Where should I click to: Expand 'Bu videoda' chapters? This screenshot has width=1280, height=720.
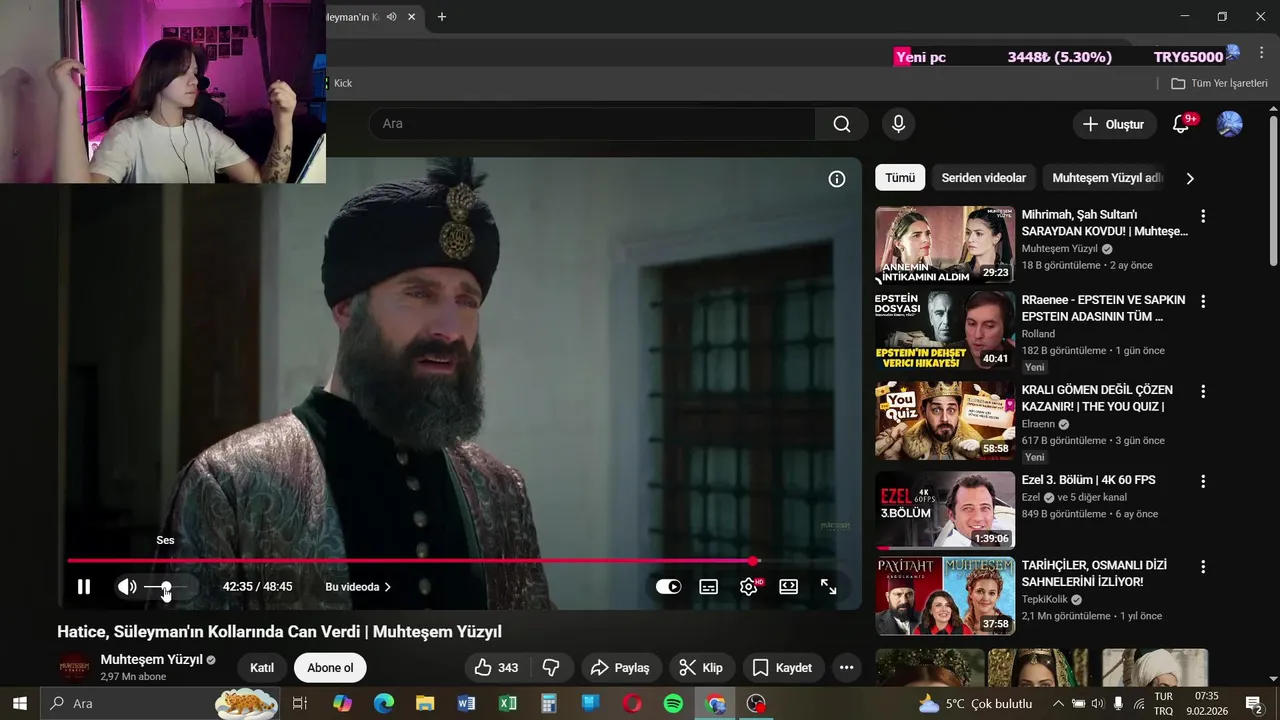pos(358,587)
